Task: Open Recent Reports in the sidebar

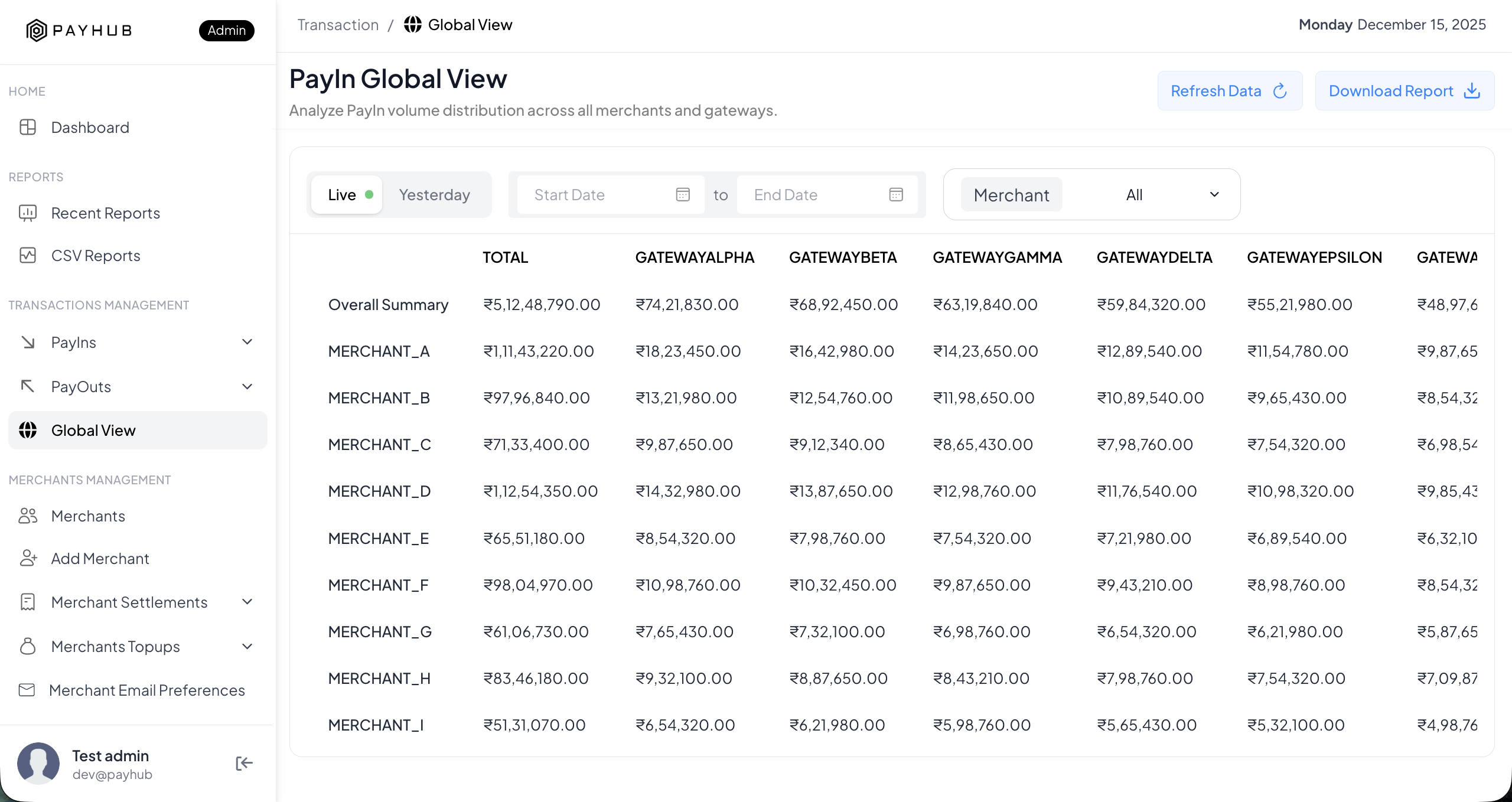Action: (x=105, y=213)
